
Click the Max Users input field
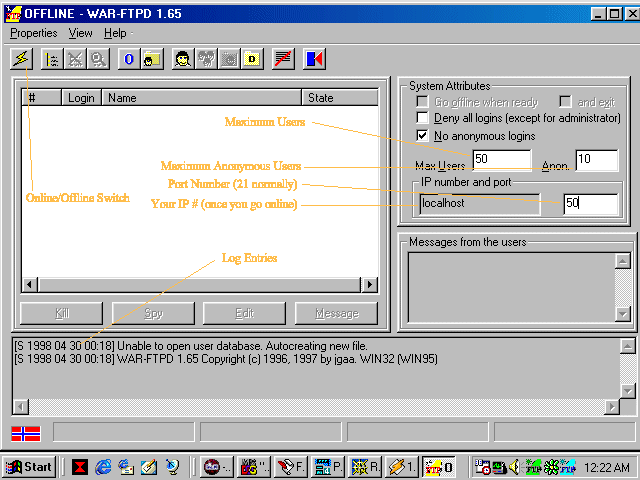[x=502, y=159]
